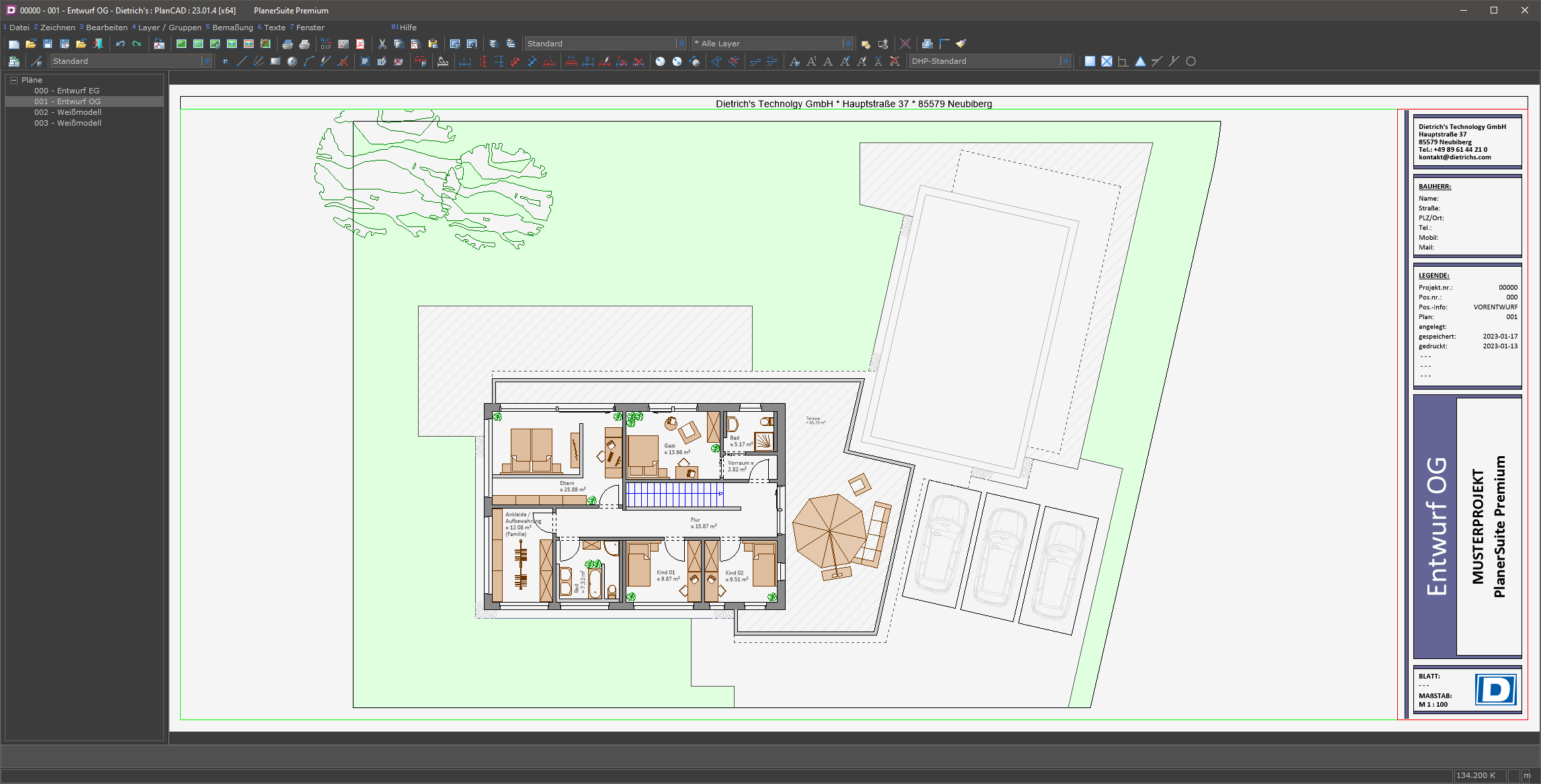The height and width of the screenshot is (784, 1541).
Task: Click the paste clipboard icon
Action: click(433, 44)
